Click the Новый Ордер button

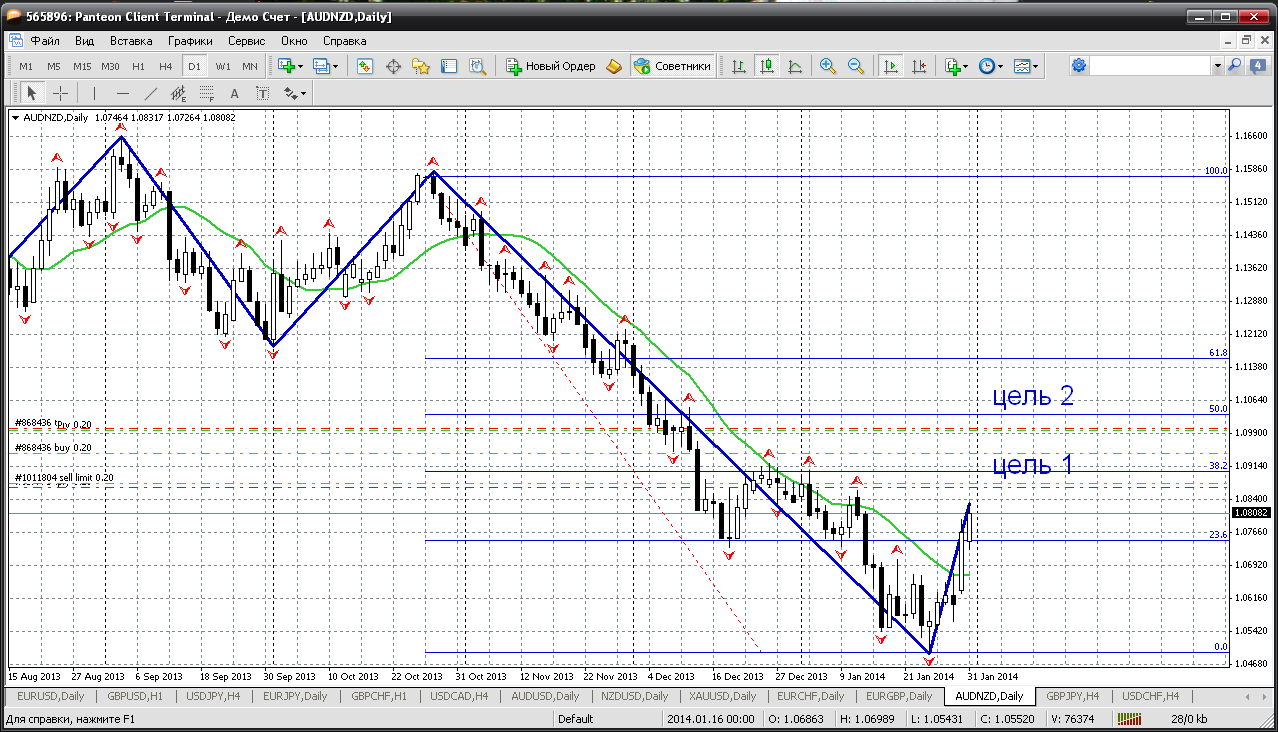tap(551, 66)
